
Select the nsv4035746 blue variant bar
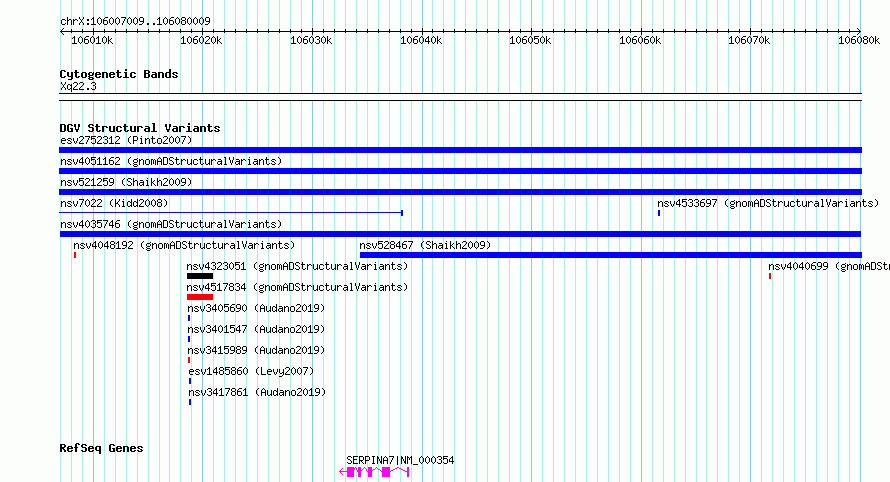pos(460,234)
